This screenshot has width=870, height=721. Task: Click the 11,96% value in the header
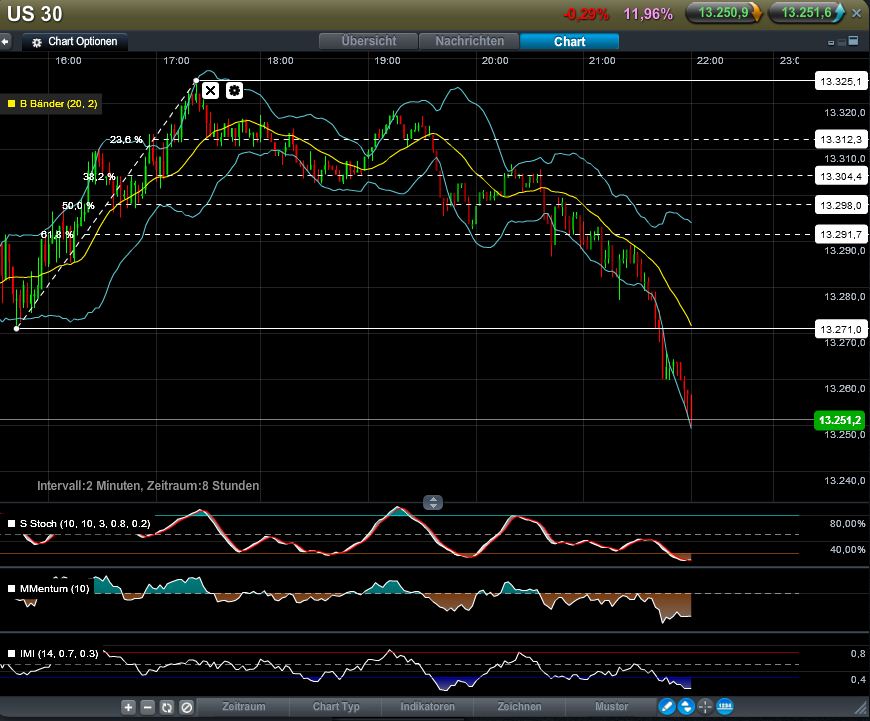pos(648,14)
